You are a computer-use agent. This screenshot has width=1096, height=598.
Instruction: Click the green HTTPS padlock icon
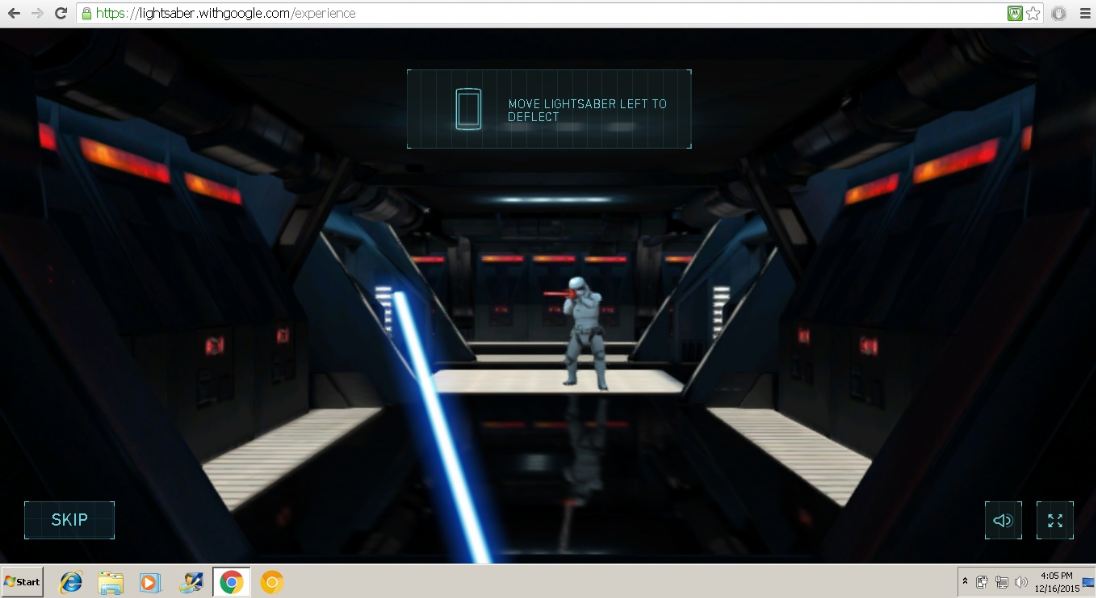(x=87, y=14)
